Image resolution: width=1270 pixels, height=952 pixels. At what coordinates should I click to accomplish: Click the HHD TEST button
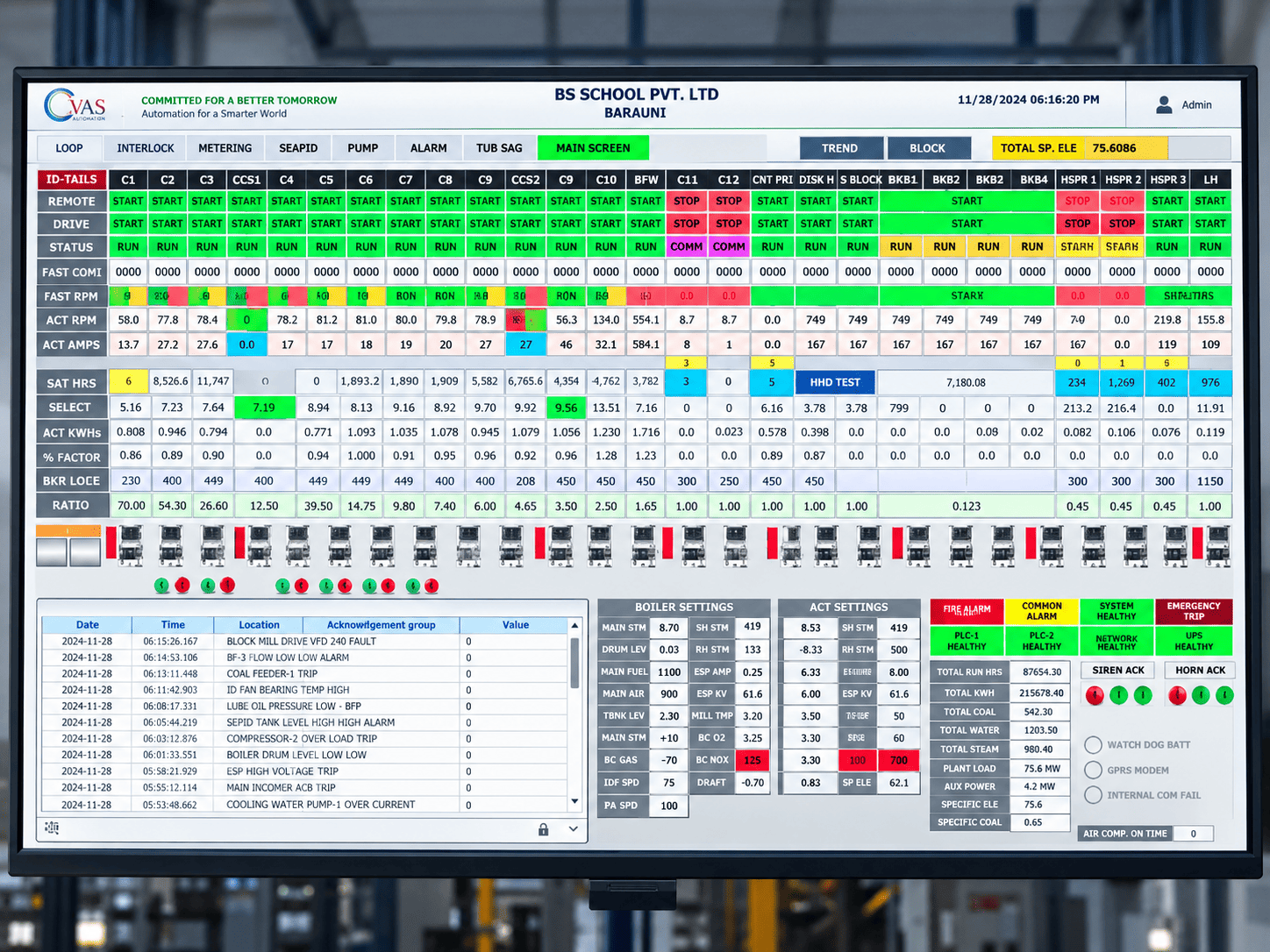pos(835,383)
